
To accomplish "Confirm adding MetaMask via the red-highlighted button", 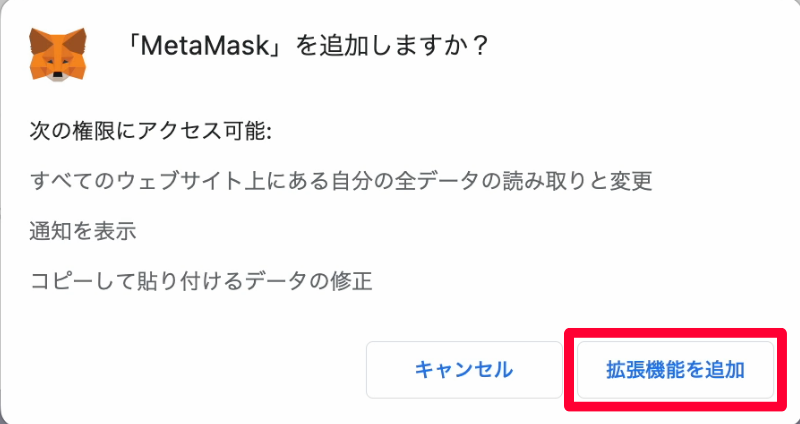I will 676,370.
